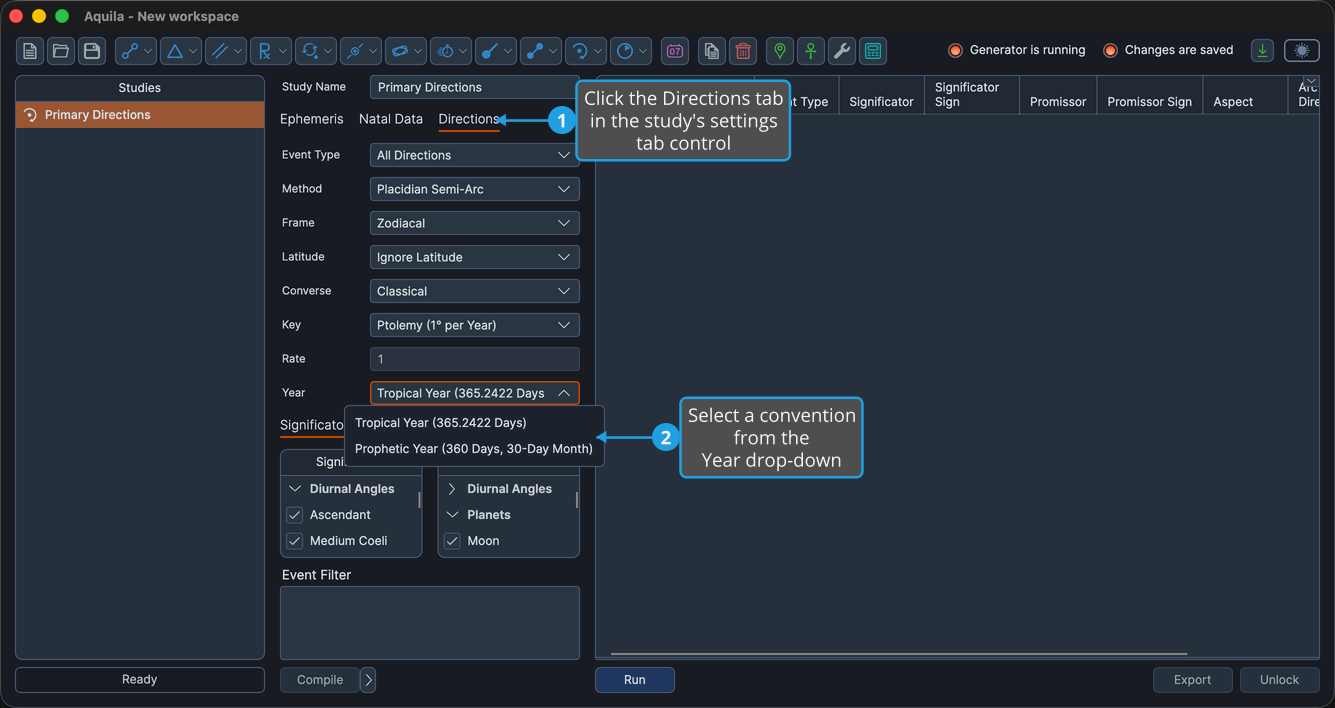Viewport: 1335px width, 708px height.
Task: Open the Converse dropdown showing Classical
Action: [475, 291]
